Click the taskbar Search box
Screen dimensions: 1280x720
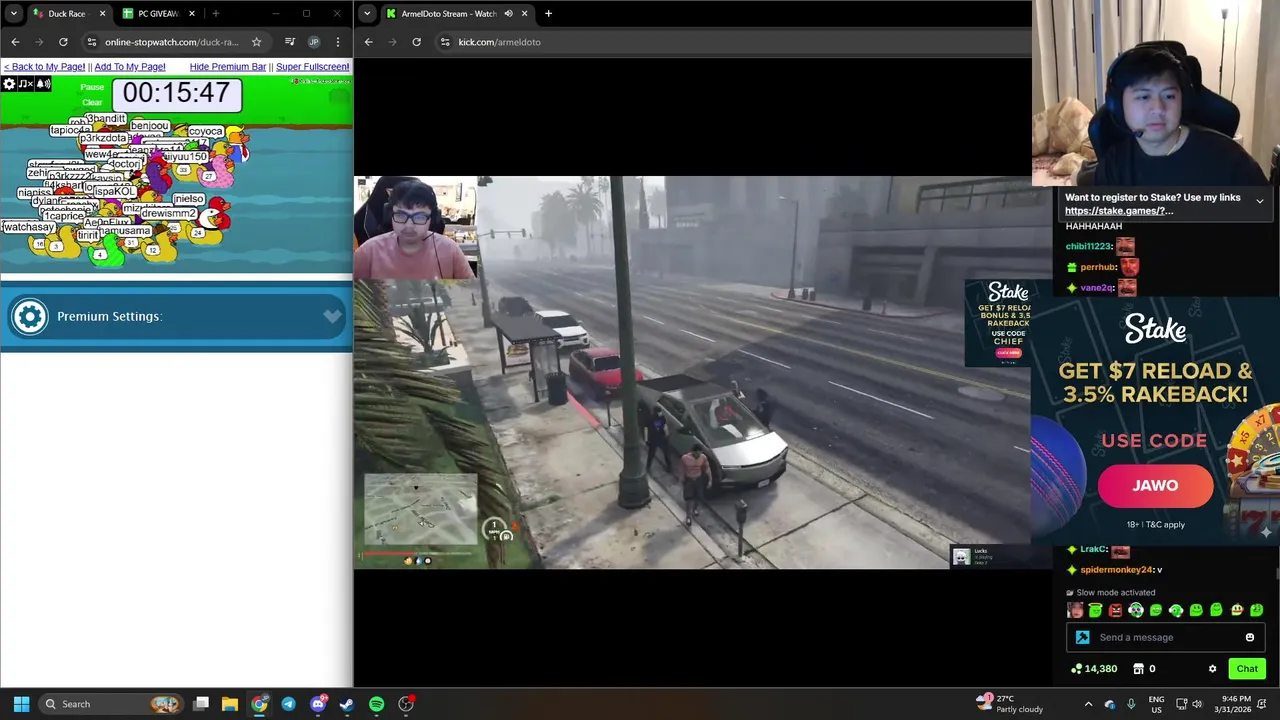tap(112, 704)
